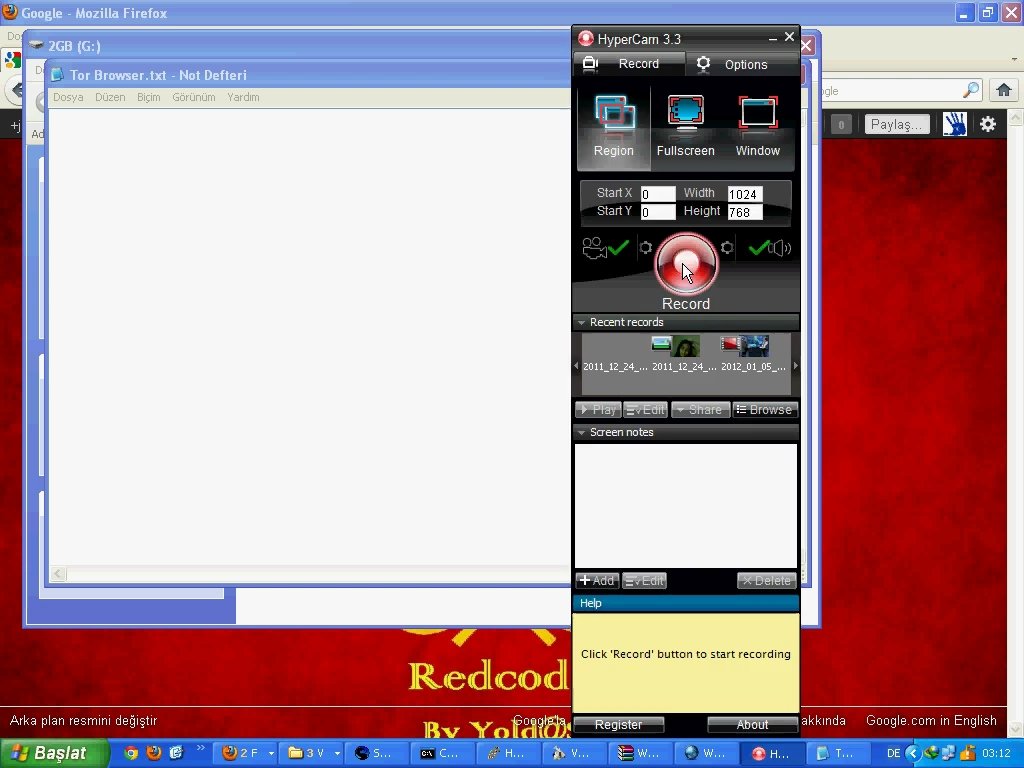1024x768 pixels.
Task: Open Google settings gear icon
Action: tap(987, 124)
